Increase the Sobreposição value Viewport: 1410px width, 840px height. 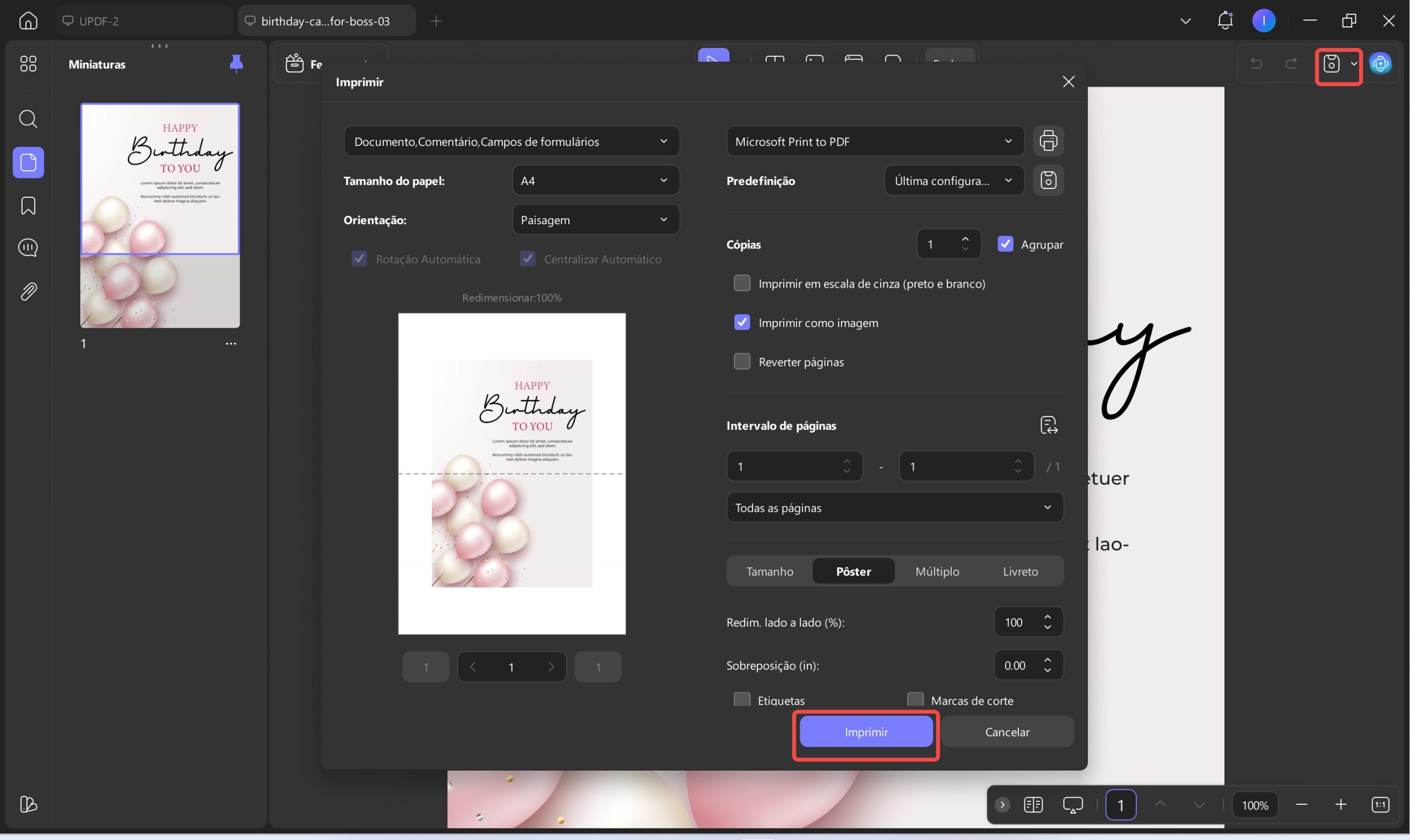tap(1048, 660)
